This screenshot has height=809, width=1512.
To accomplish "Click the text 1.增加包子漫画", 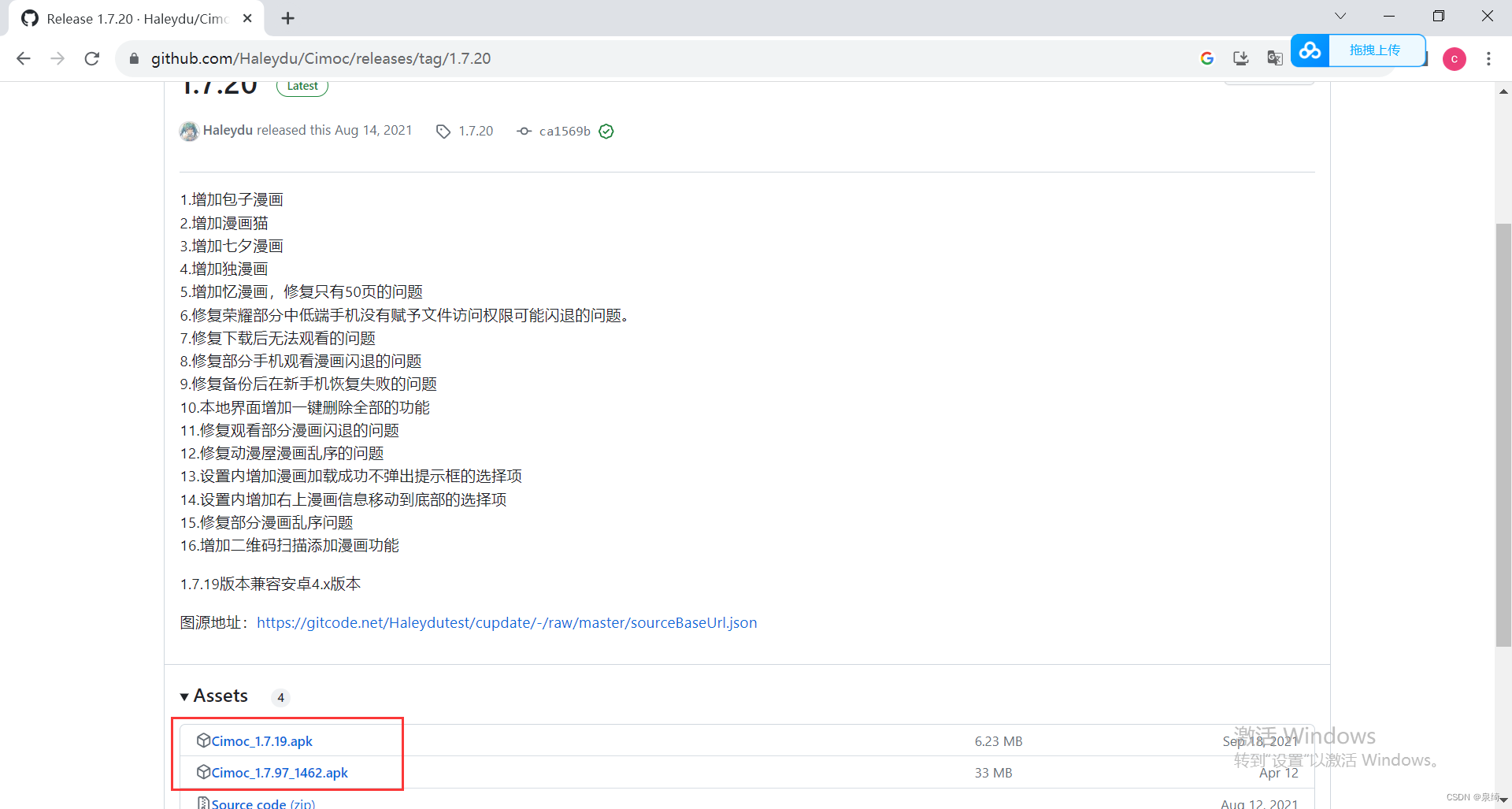I will 232,200.
